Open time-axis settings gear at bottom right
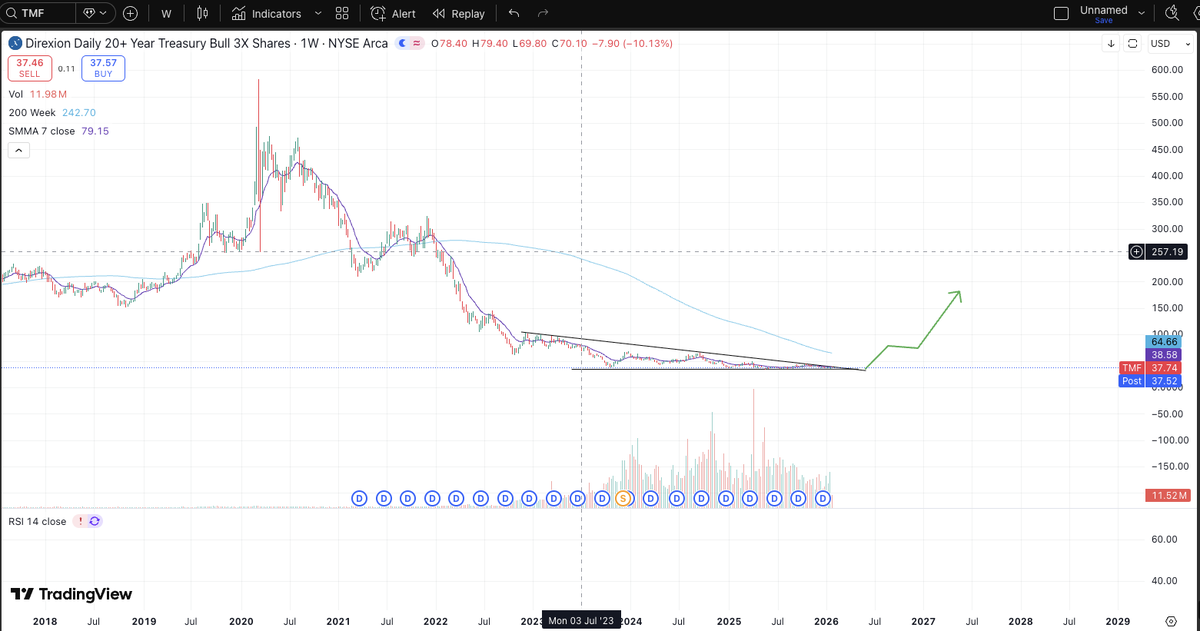1200x631 pixels. pyautogui.click(x=1171, y=621)
